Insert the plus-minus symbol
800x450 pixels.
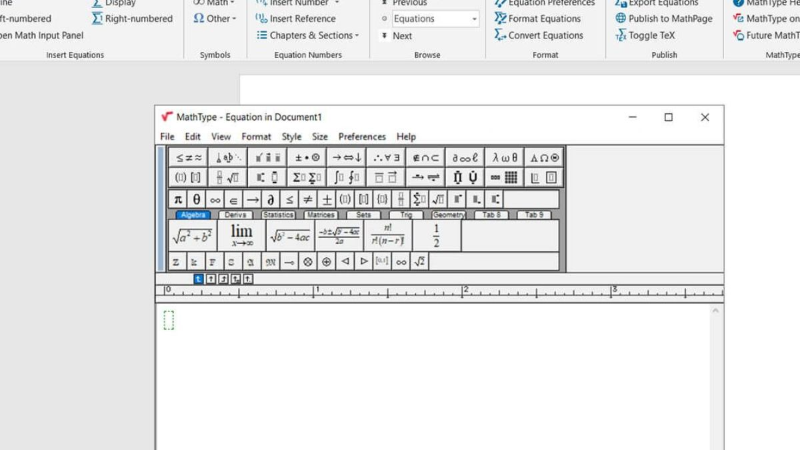coord(327,199)
